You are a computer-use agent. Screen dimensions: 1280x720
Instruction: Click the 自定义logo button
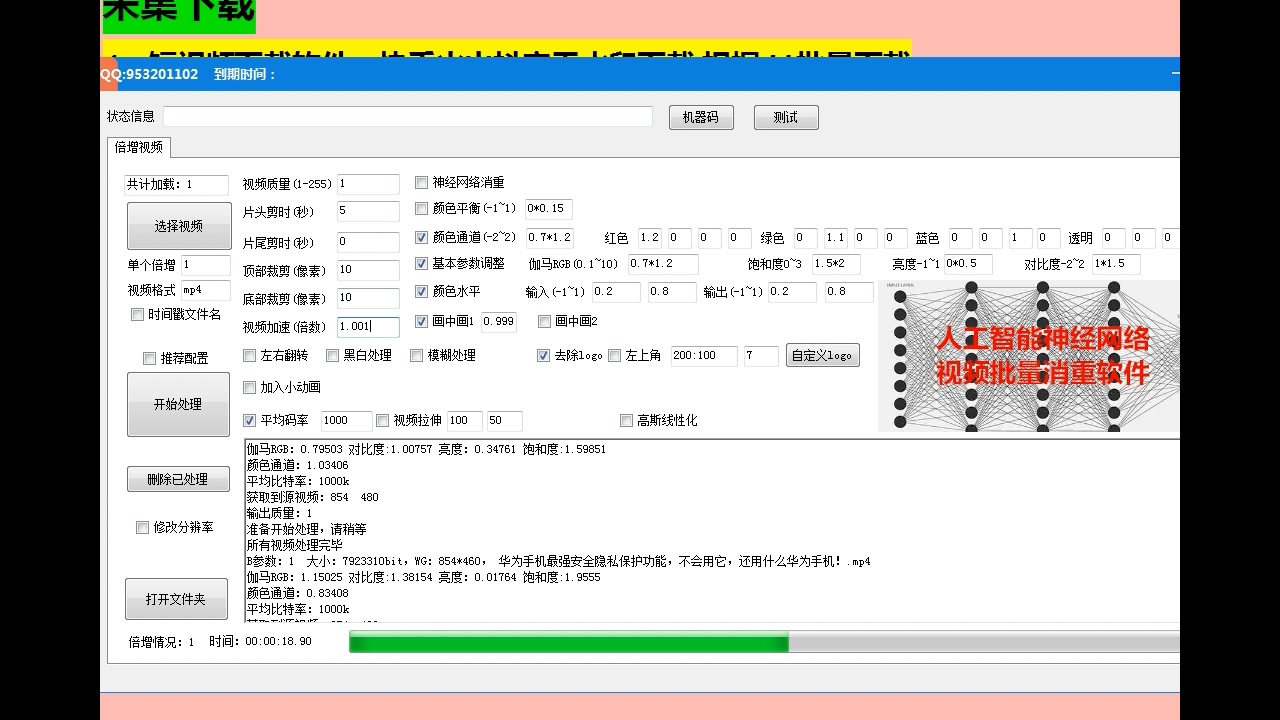822,355
